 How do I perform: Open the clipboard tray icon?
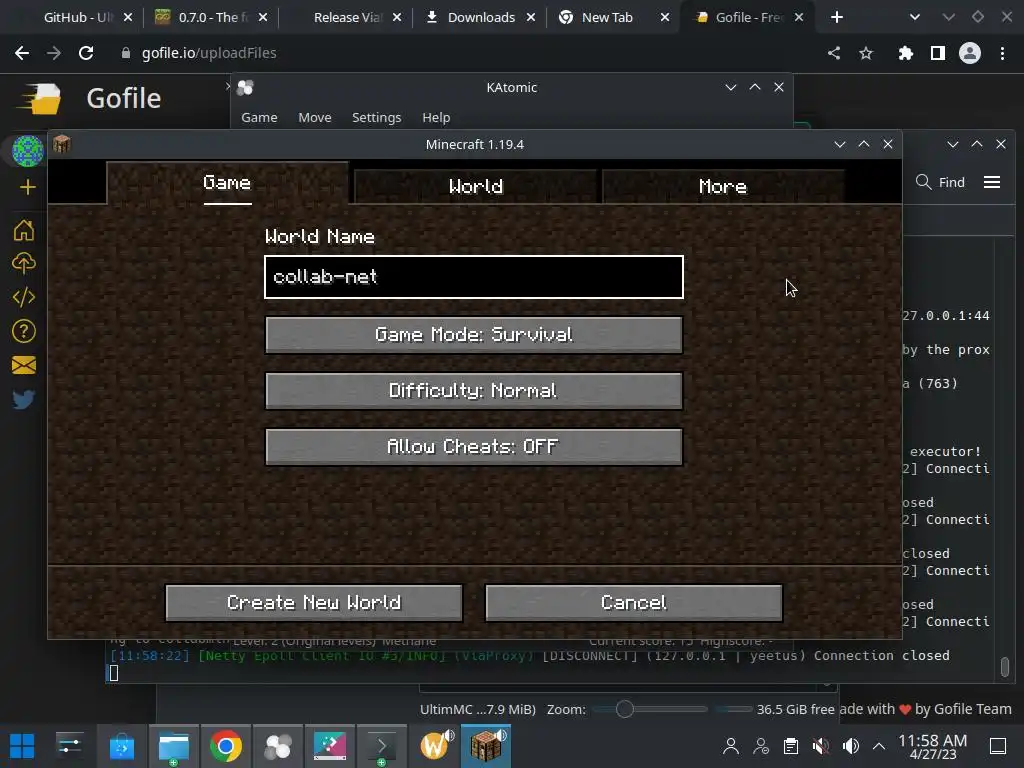[x=791, y=746]
